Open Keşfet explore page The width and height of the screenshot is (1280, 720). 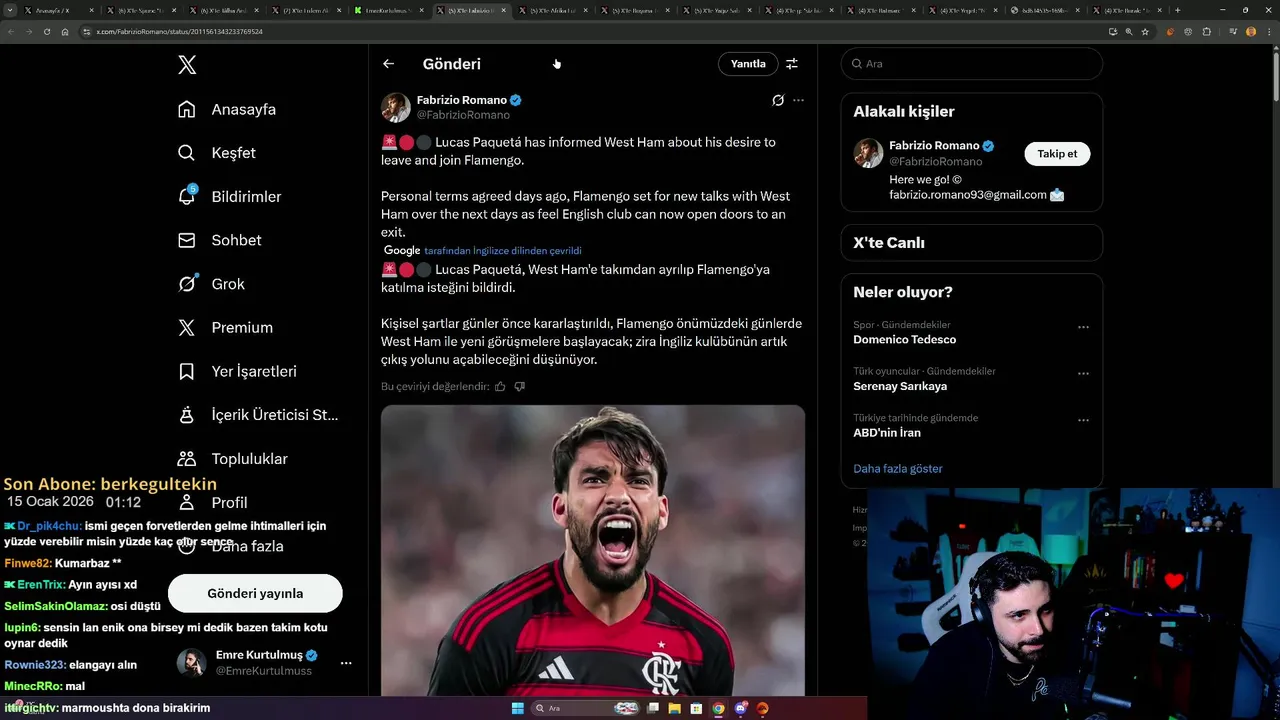(217, 153)
